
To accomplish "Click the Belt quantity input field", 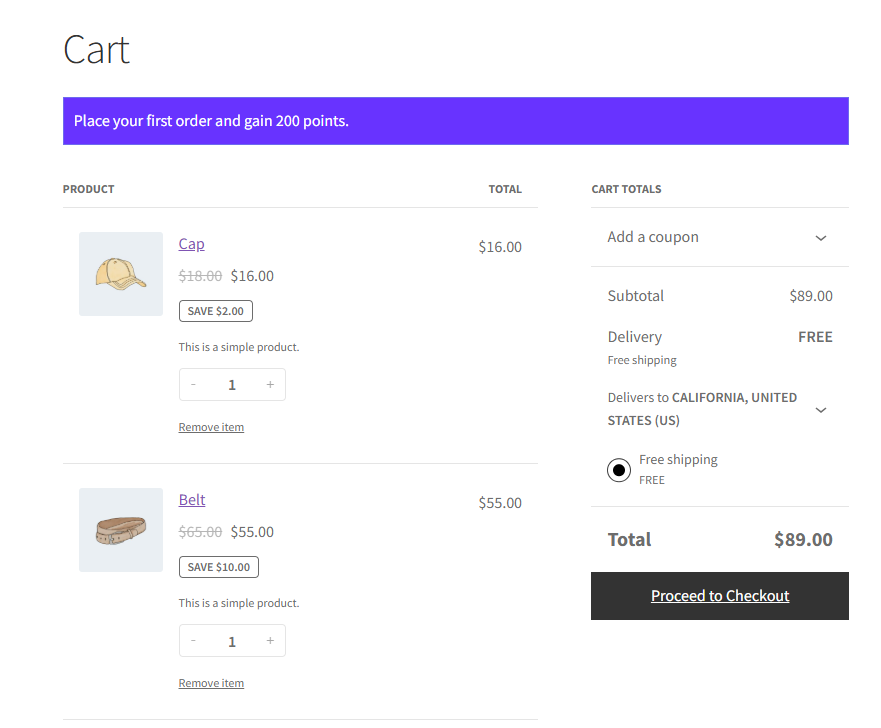I will [232, 641].
